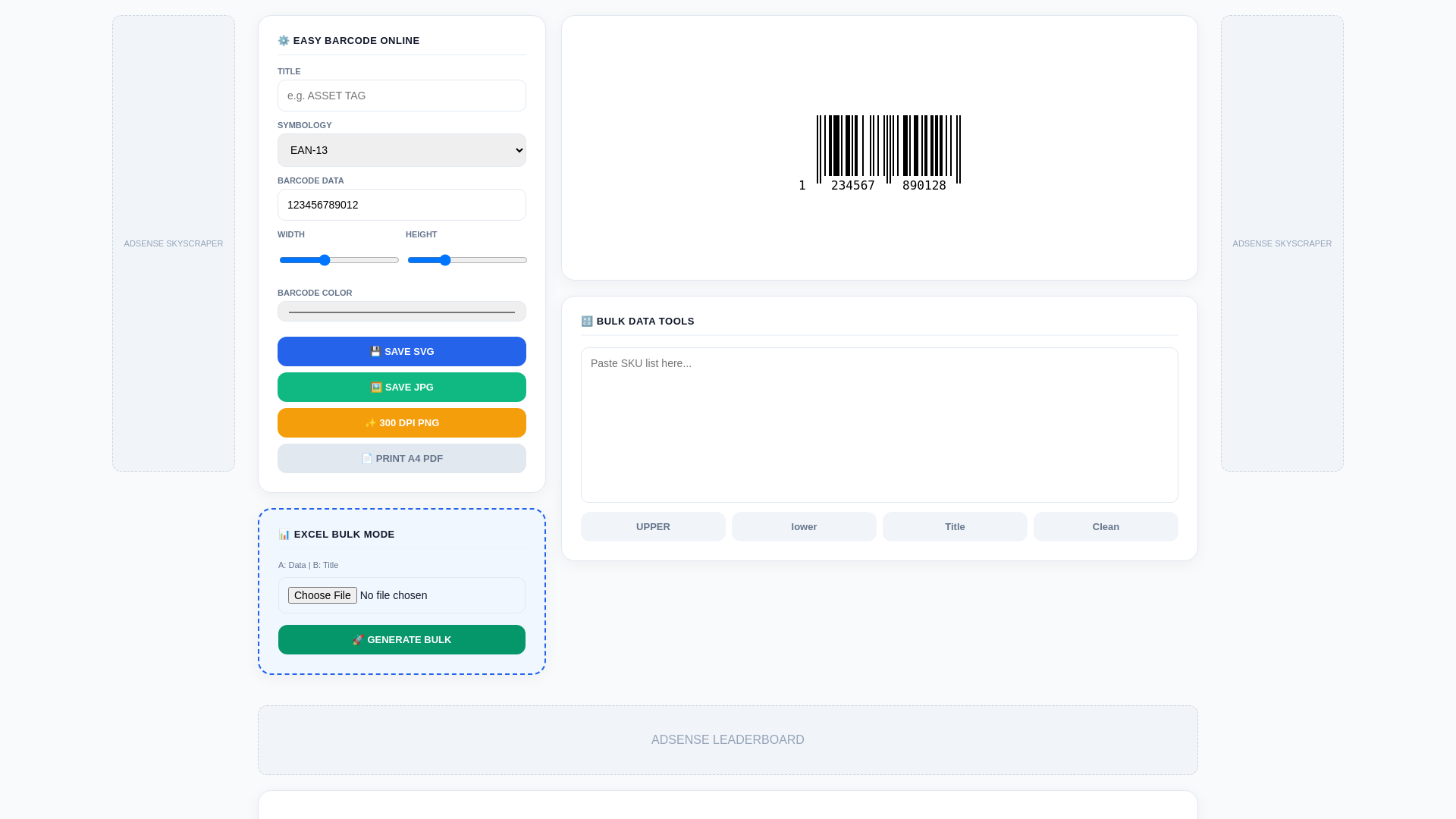Apply Title case button to SKU list

point(955,527)
